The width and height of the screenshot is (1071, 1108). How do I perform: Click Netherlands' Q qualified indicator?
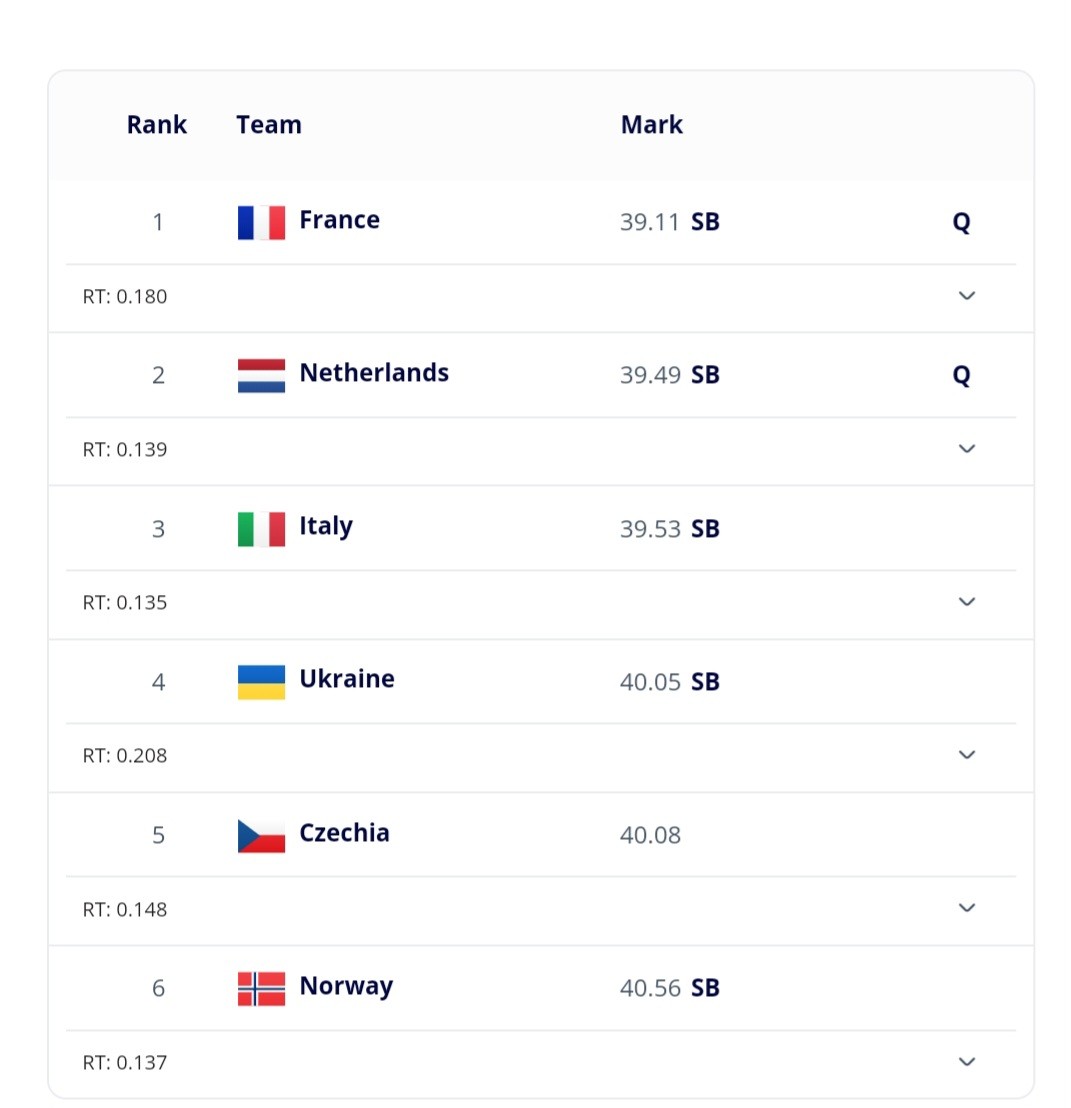coord(961,375)
